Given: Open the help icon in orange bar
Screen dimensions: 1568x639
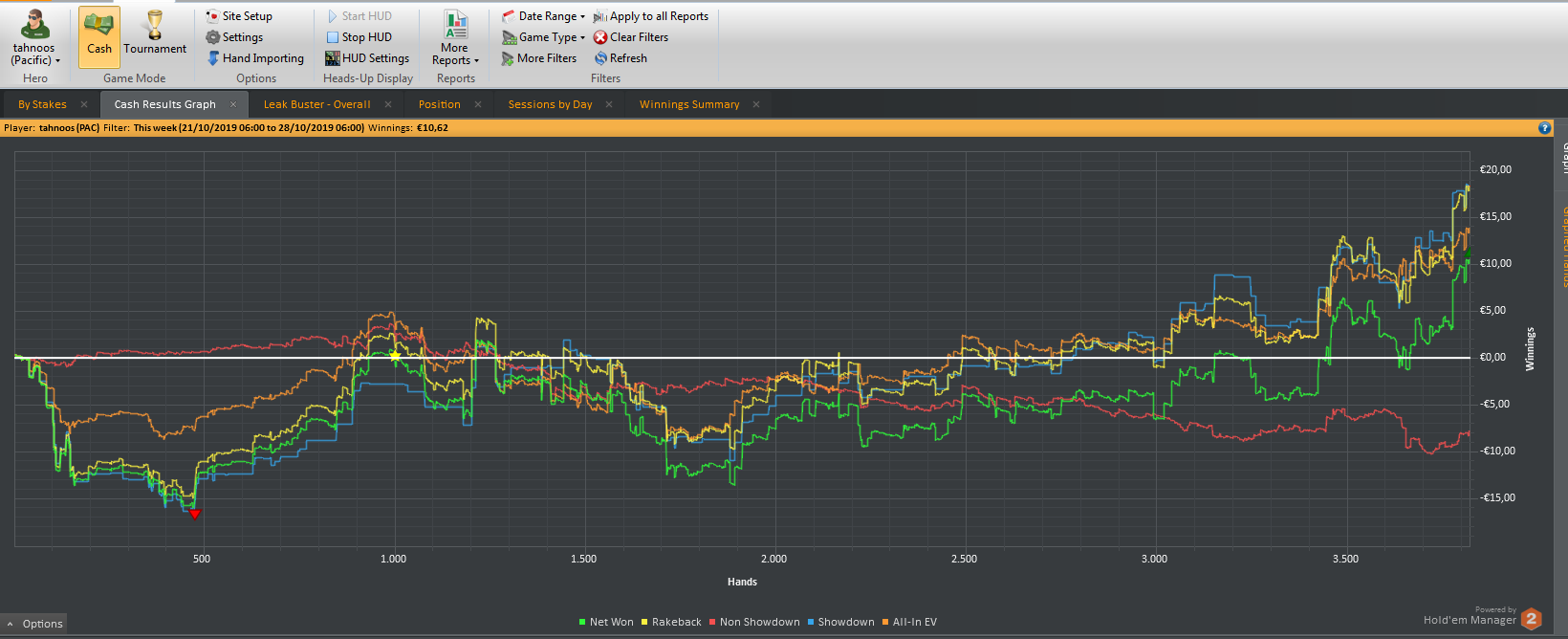Looking at the screenshot, I should [1544, 127].
